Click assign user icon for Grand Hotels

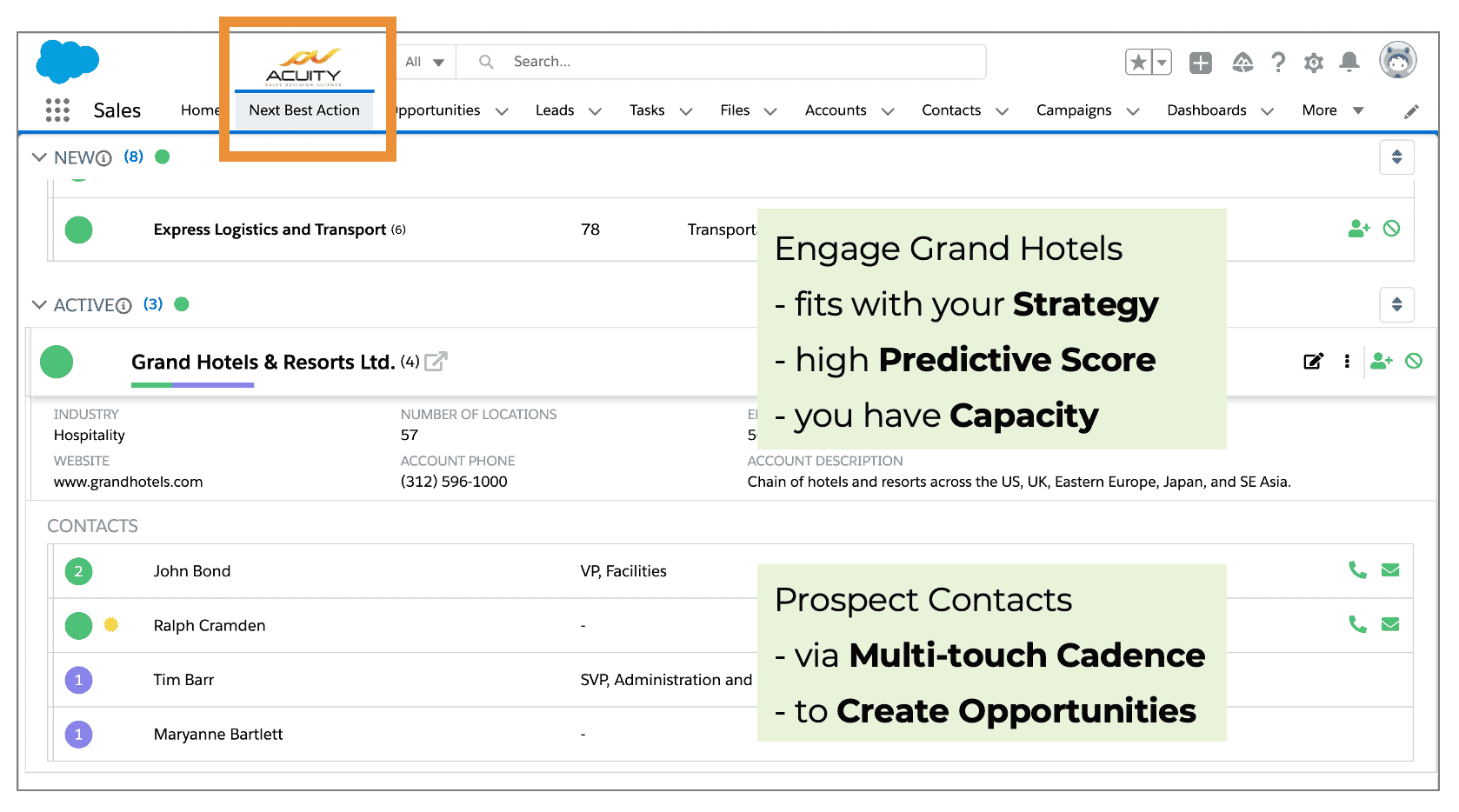[x=1382, y=361]
